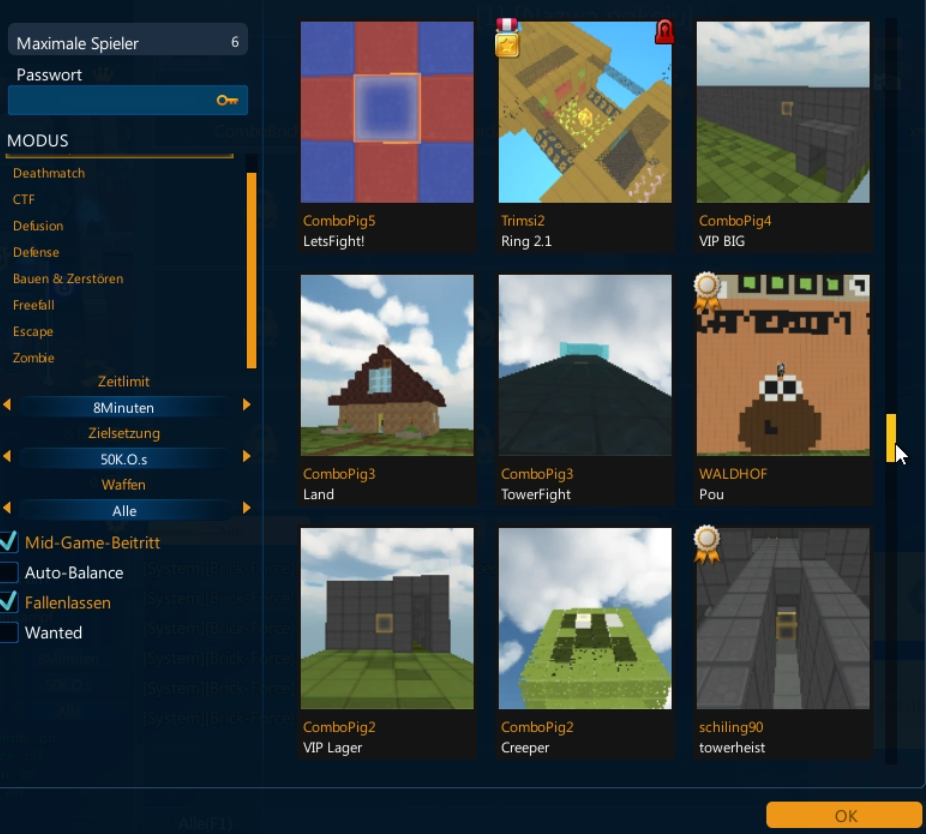Screen dimensions: 926x834
Task: Uncheck the Fallenlassen option
Action: 9,602
